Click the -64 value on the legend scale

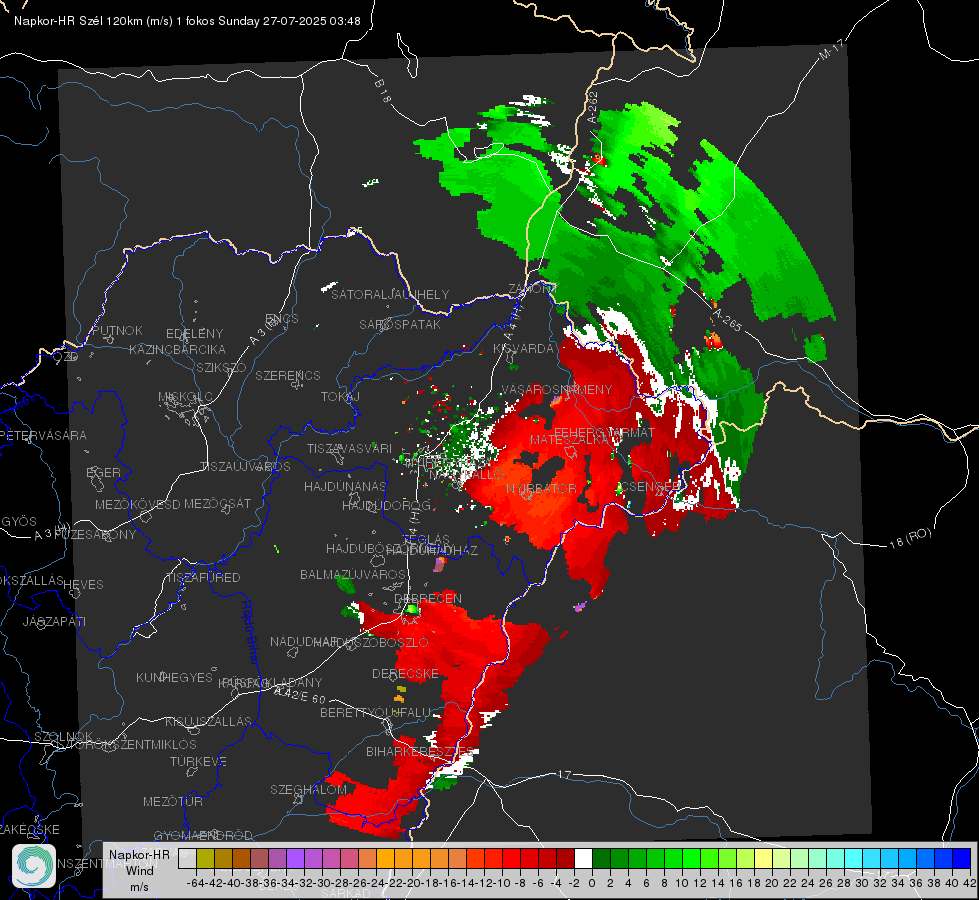coord(196,883)
